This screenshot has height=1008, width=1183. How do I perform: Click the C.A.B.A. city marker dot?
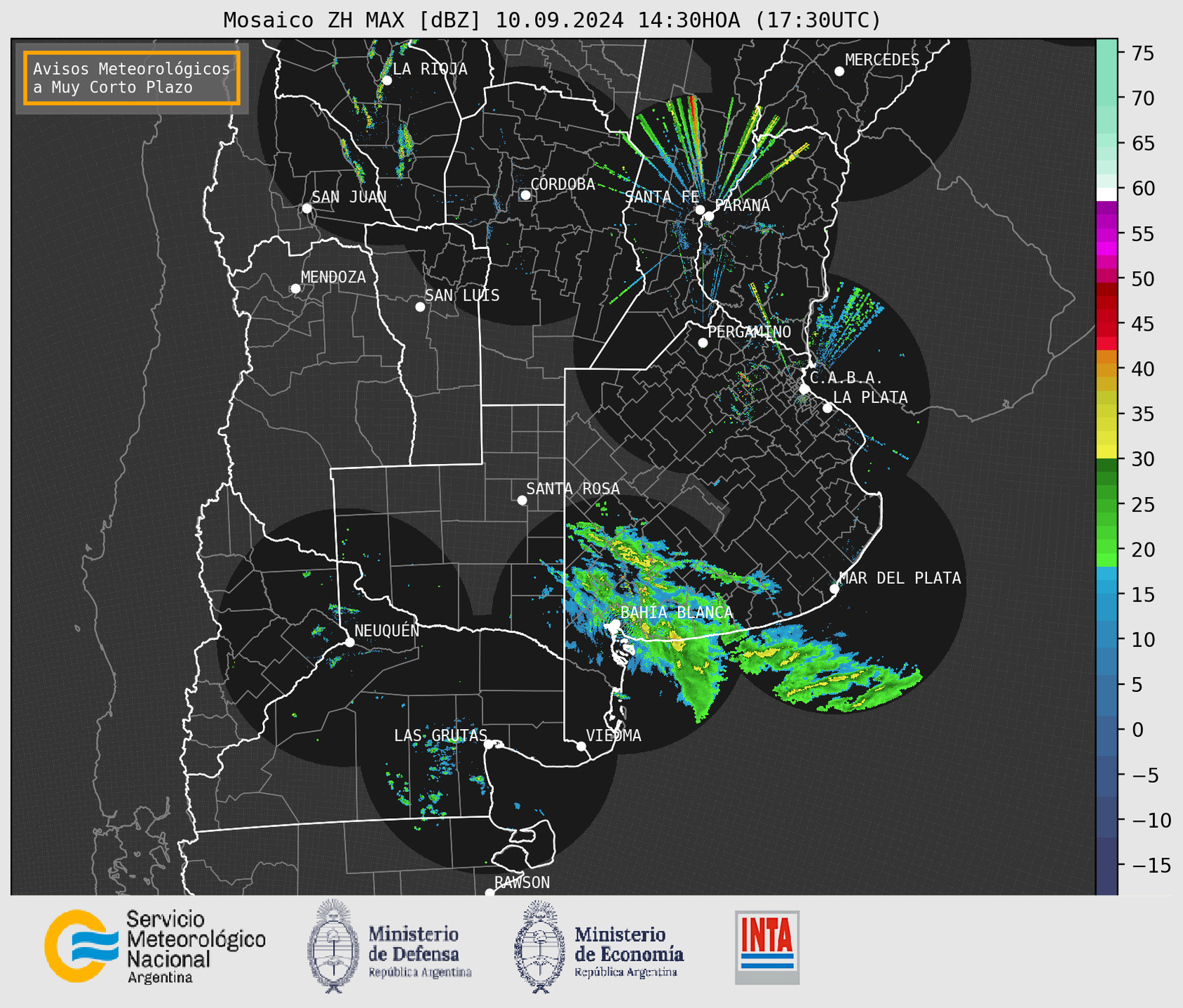click(804, 389)
